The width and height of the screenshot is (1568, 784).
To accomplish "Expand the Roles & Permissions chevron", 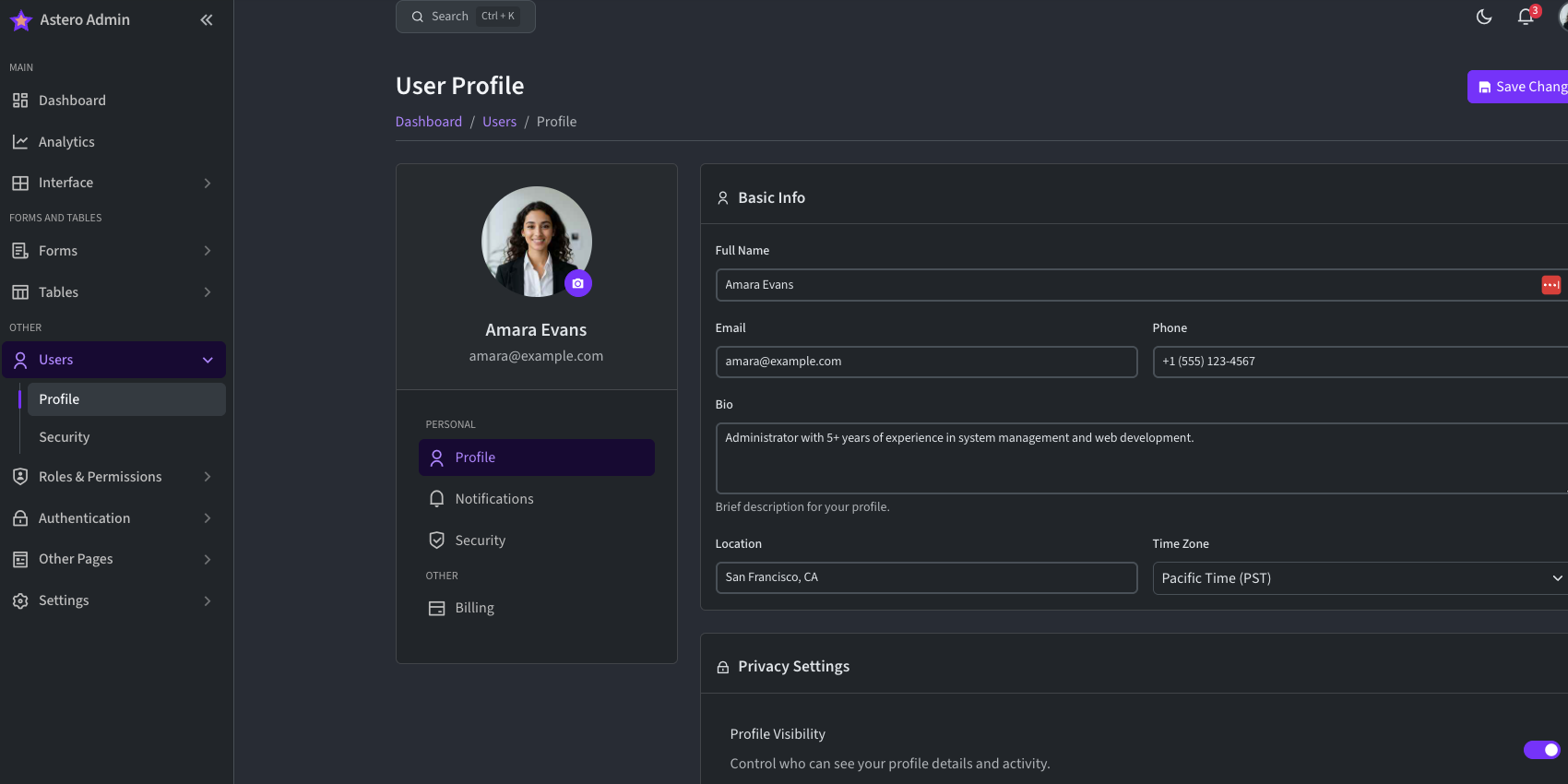I will 208,477.
